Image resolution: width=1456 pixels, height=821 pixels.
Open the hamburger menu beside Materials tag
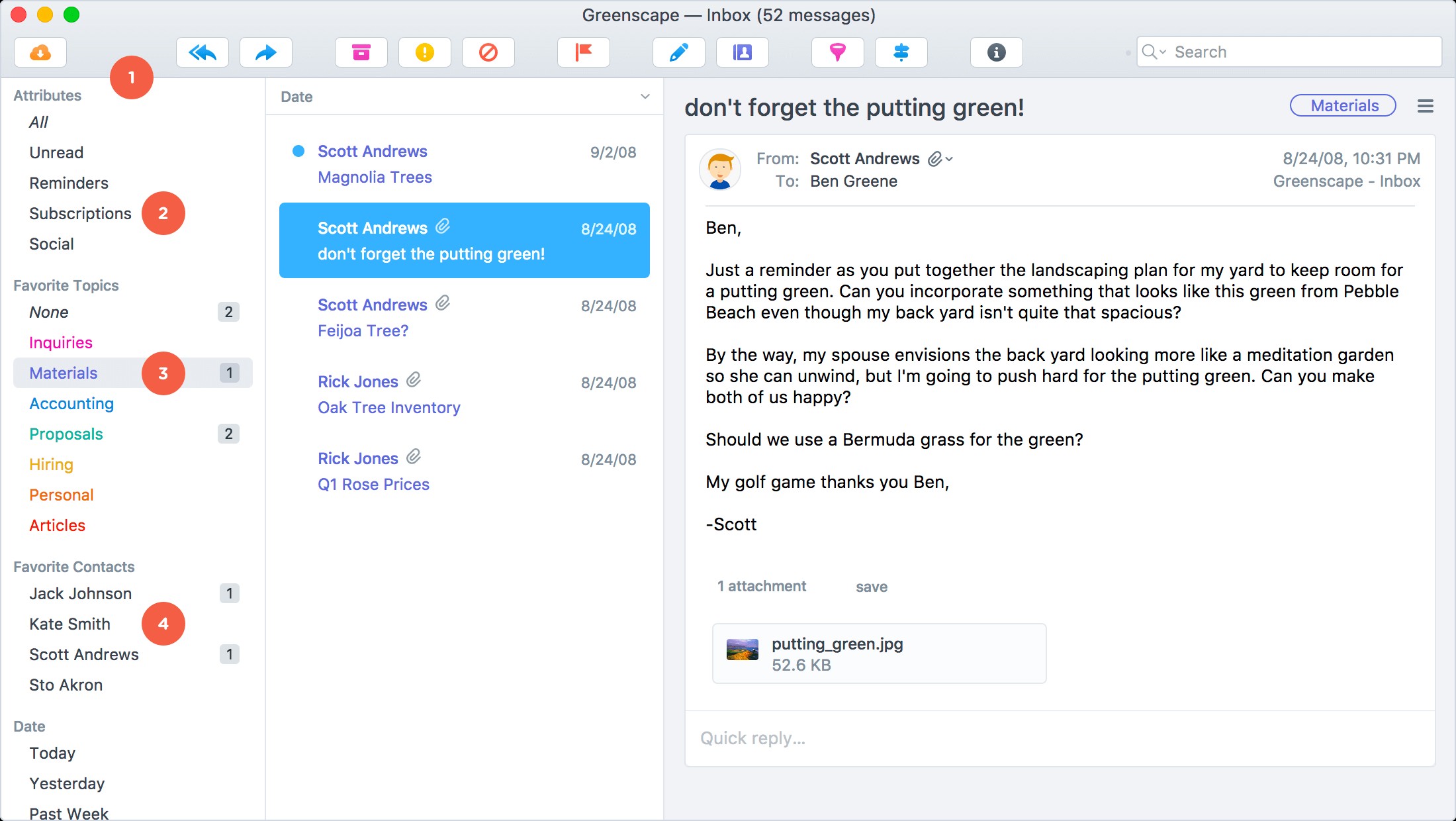pyautogui.click(x=1426, y=106)
